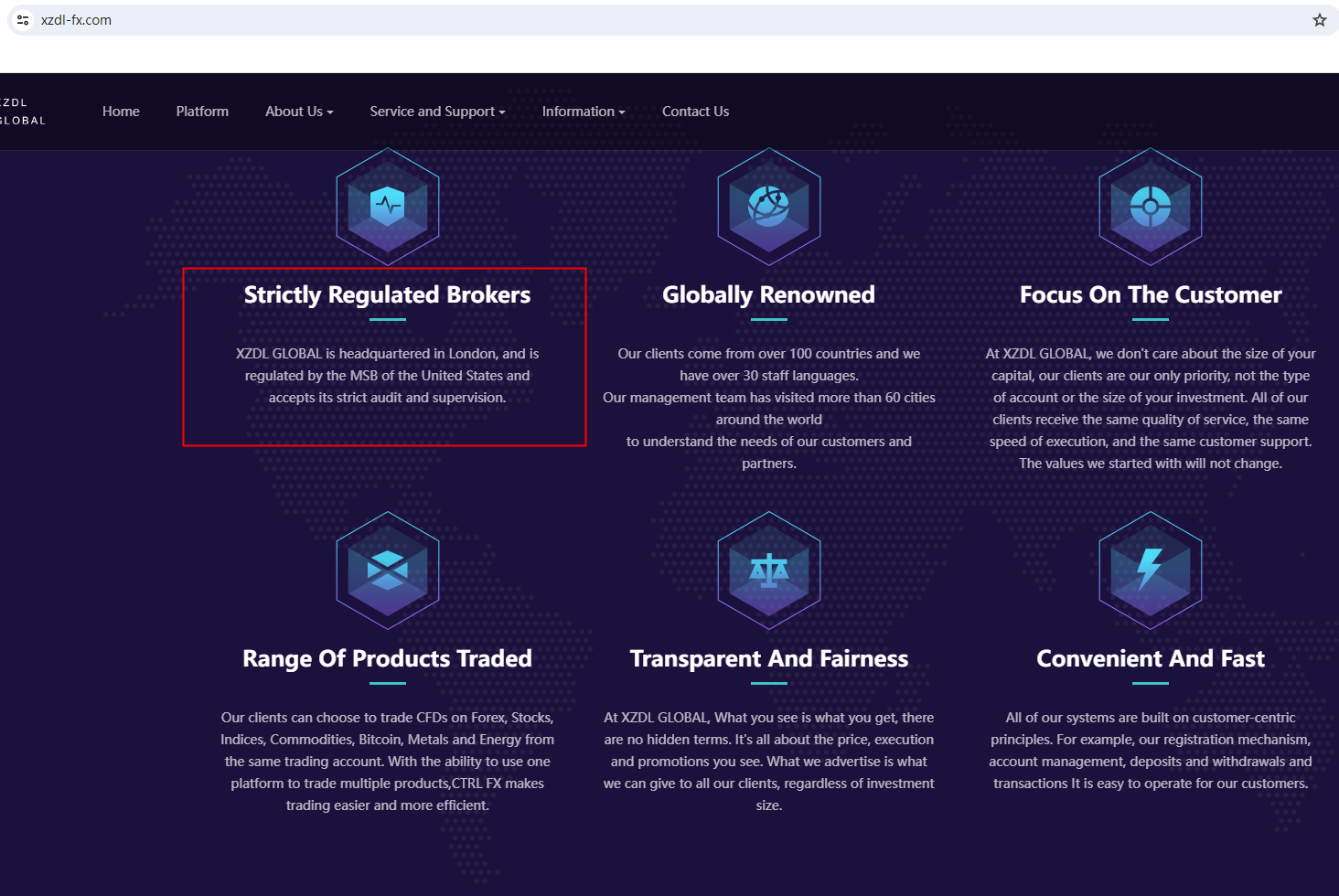1339x896 pixels.
Task: Click the Strictly Regulated Brokers heading
Action: click(387, 294)
